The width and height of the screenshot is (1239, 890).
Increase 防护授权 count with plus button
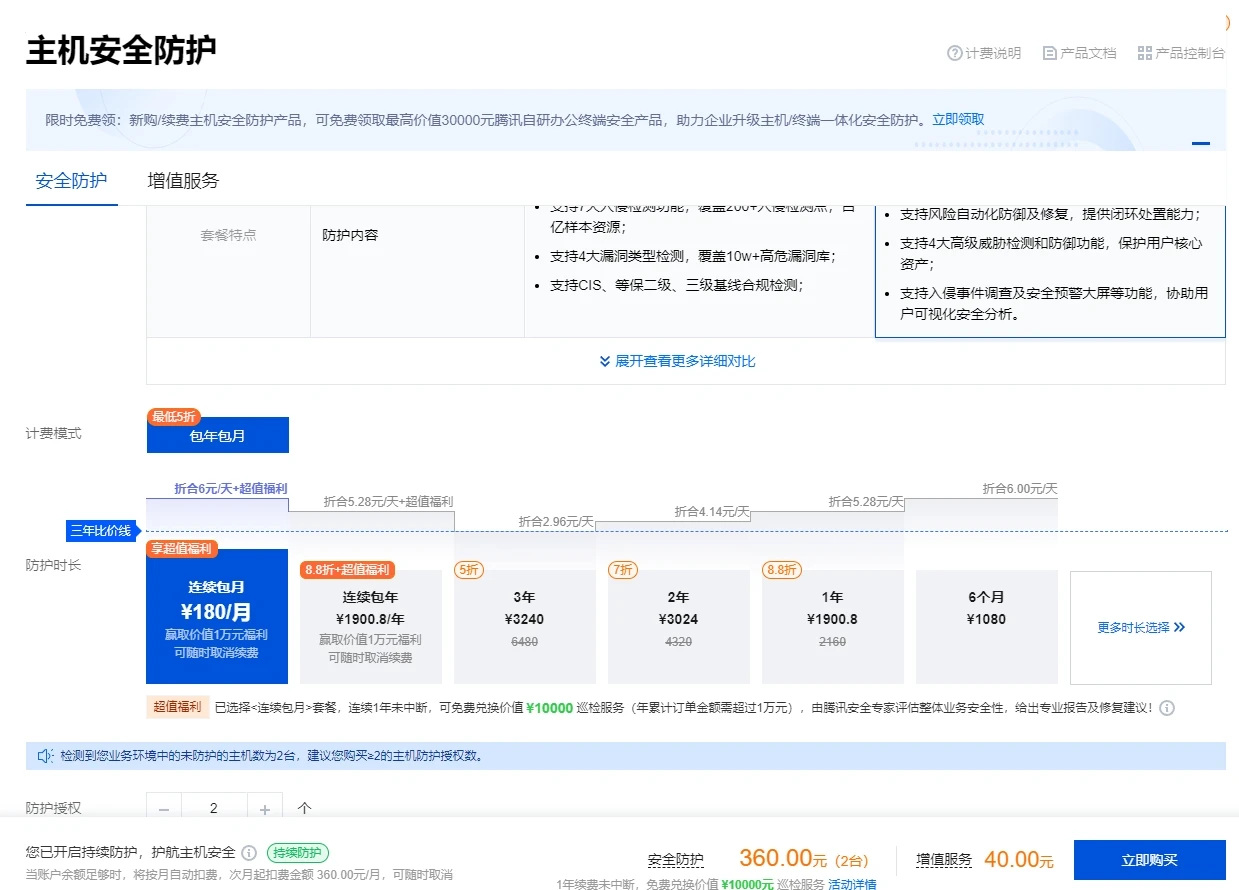point(265,808)
